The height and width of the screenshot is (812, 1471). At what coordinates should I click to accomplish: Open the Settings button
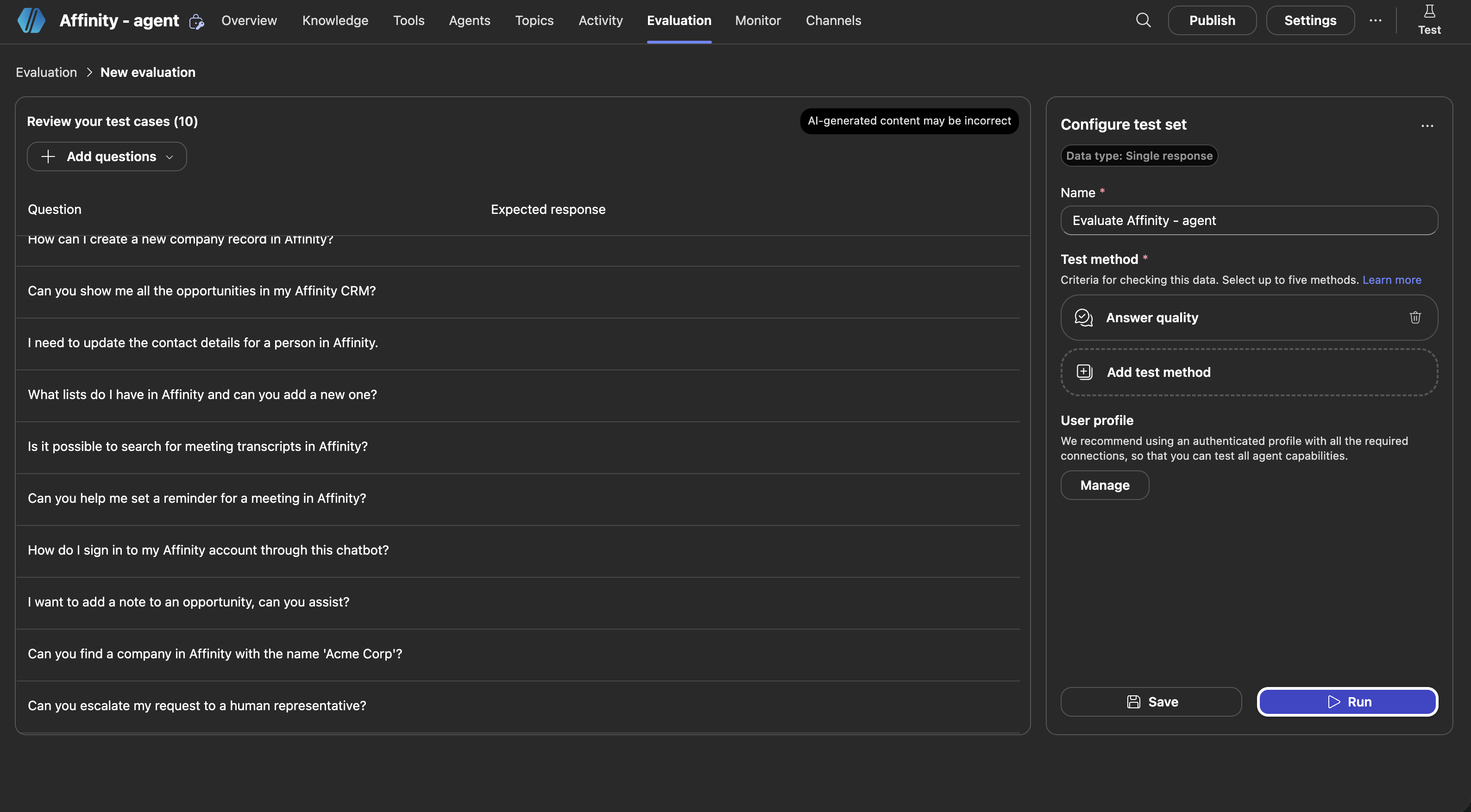coord(1310,20)
